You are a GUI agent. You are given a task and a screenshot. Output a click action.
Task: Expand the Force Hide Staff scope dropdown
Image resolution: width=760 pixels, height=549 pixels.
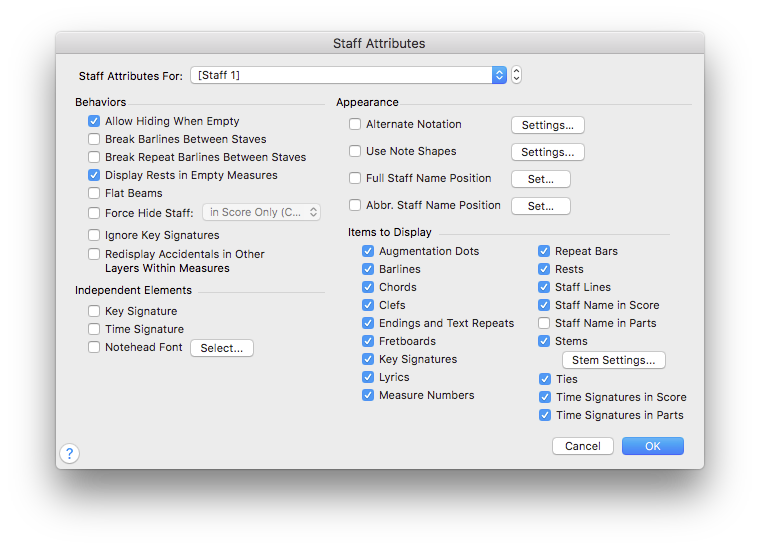click(x=262, y=212)
